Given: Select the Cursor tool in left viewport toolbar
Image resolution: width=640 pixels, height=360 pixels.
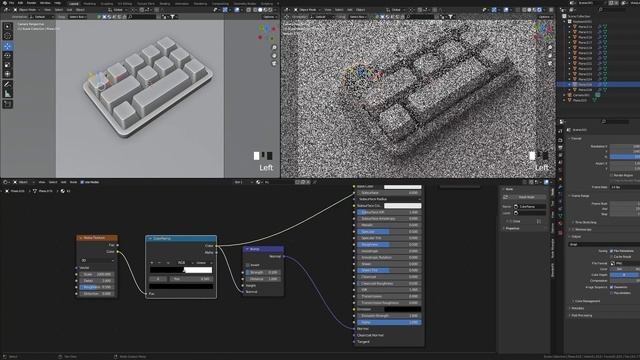Looking at the screenshot, I should pos(8,36).
